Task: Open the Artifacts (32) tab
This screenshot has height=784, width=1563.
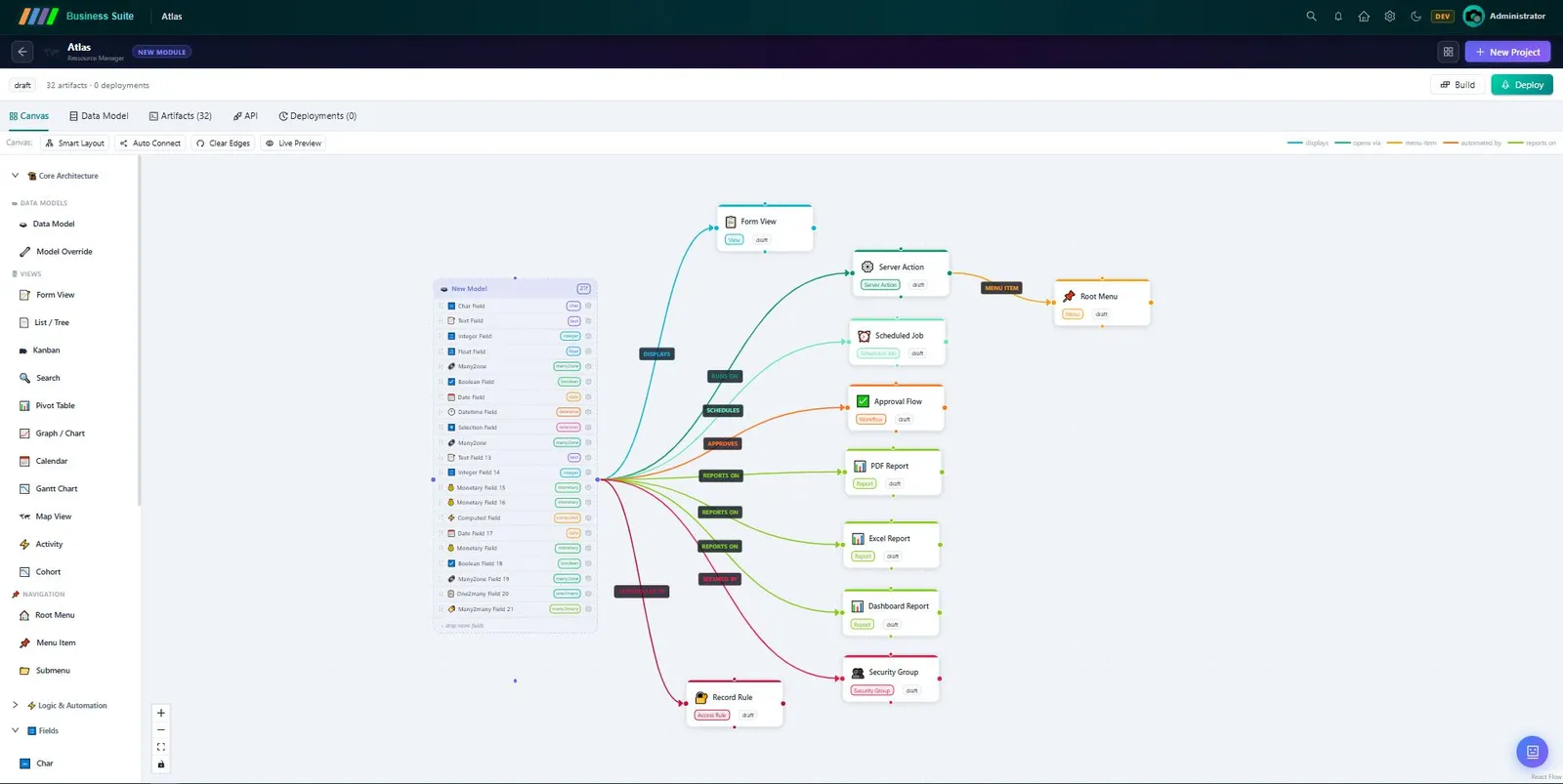Action: (180, 116)
